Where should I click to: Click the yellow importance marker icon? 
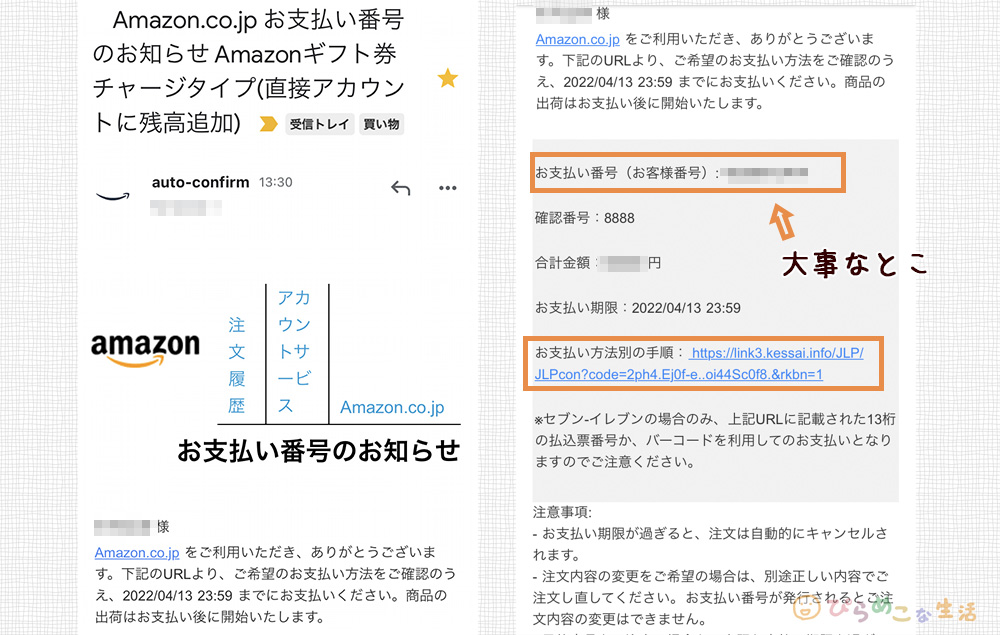point(268,124)
